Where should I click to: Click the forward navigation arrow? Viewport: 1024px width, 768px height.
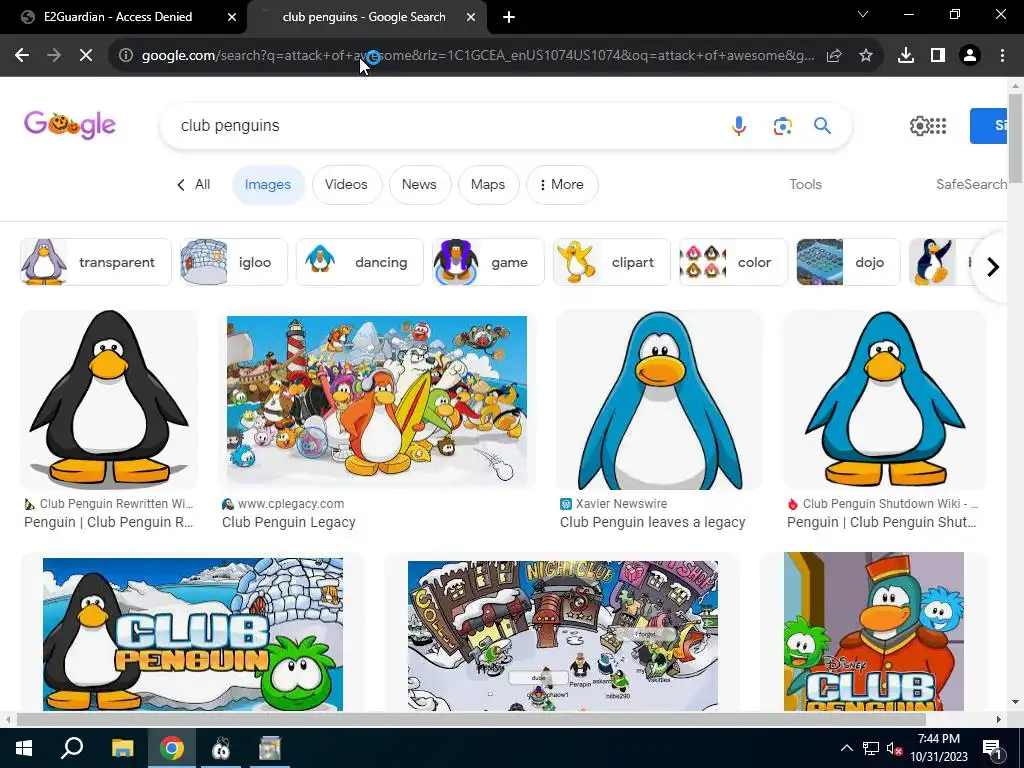coord(54,56)
